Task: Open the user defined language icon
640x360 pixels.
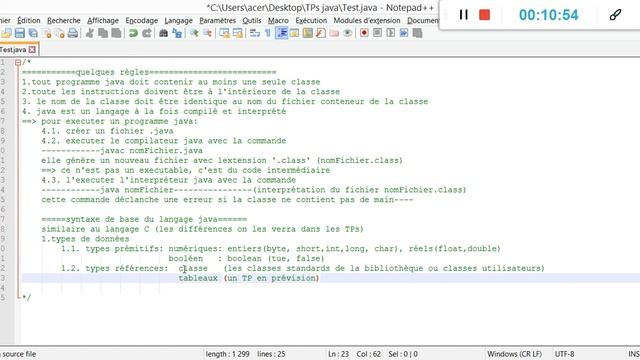Action: pyautogui.click(x=294, y=33)
